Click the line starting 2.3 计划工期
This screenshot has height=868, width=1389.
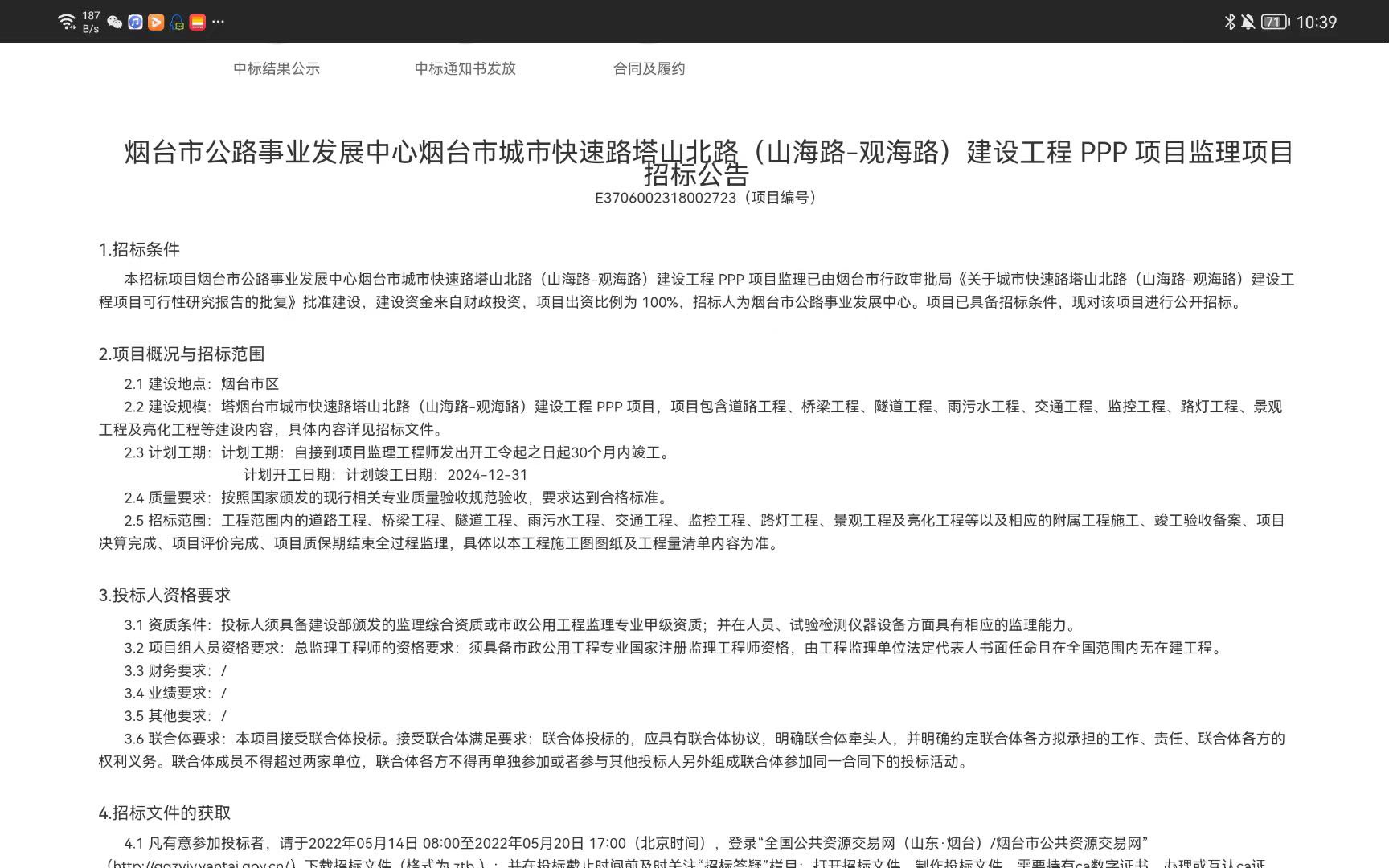397,452
